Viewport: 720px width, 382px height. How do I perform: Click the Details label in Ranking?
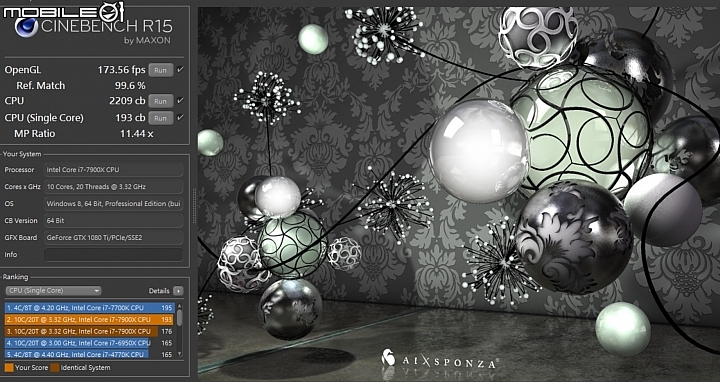pyautogui.click(x=159, y=291)
